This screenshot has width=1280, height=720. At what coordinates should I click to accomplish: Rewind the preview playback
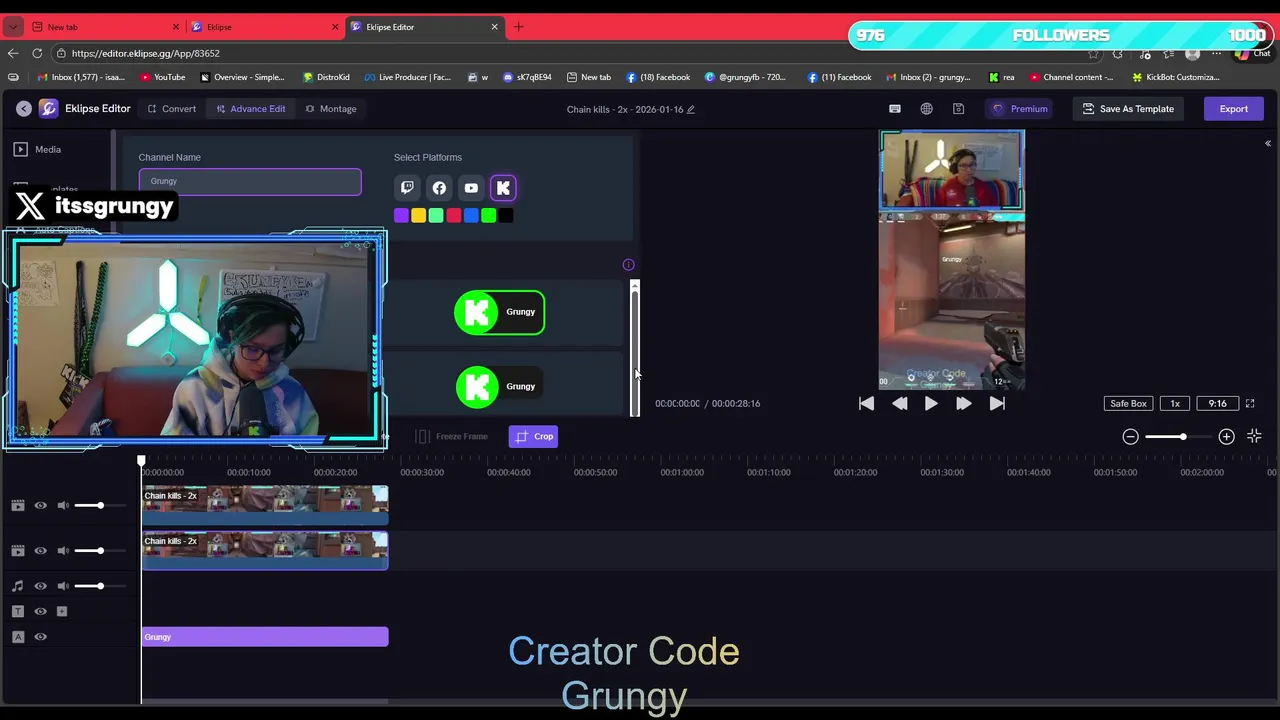pos(899,403)
